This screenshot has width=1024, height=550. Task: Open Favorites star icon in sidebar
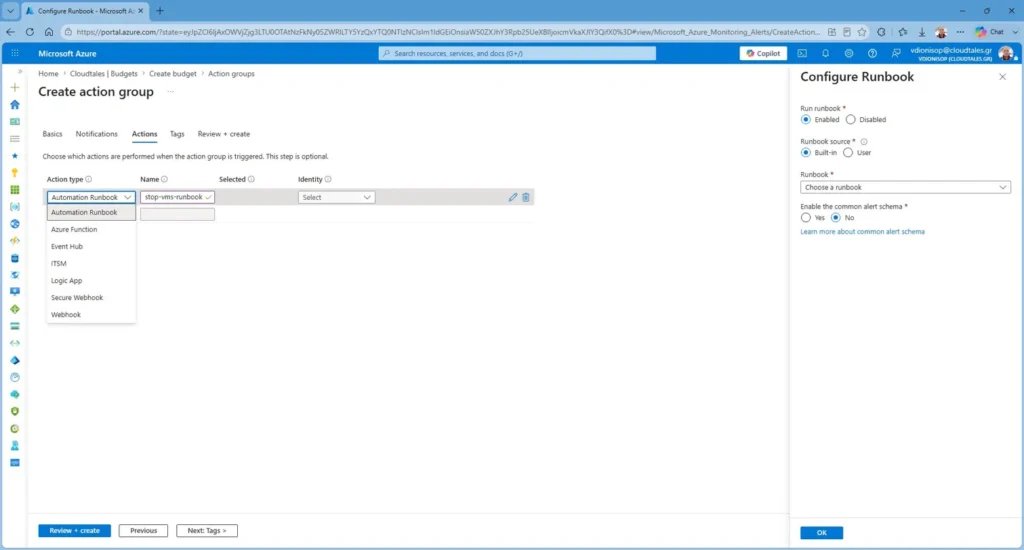pyautogui.click(x=15, y=155)
